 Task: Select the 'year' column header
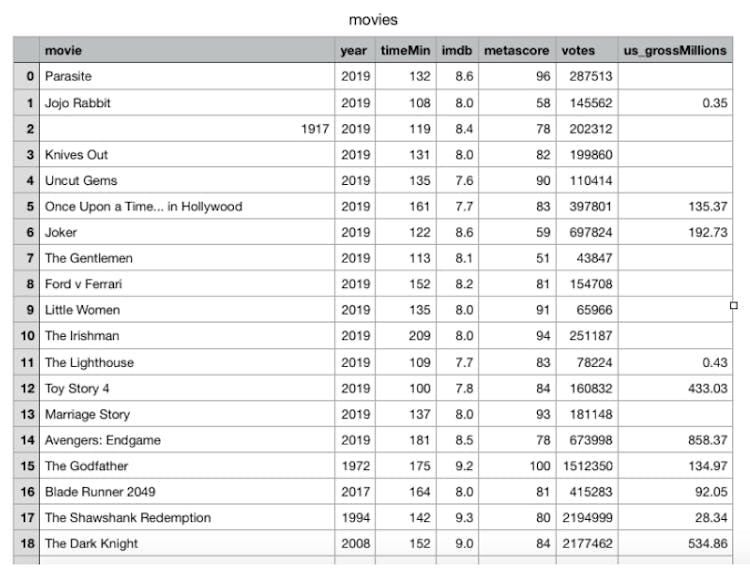(355, 50)
